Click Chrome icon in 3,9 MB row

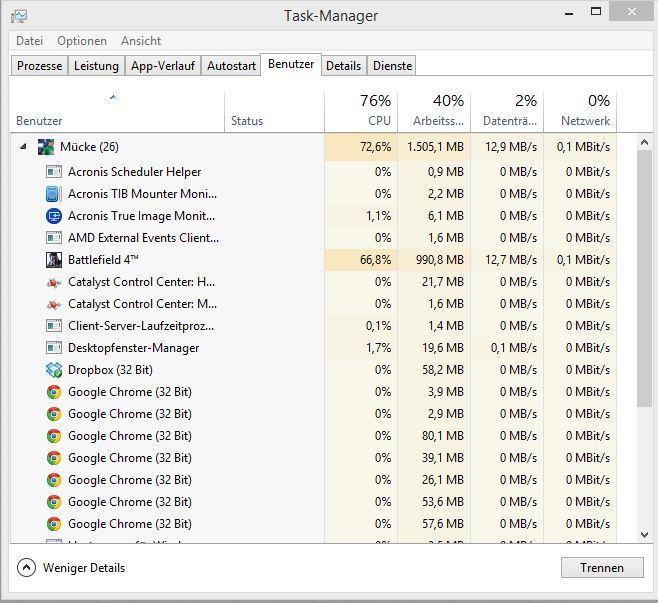[54, 392]
